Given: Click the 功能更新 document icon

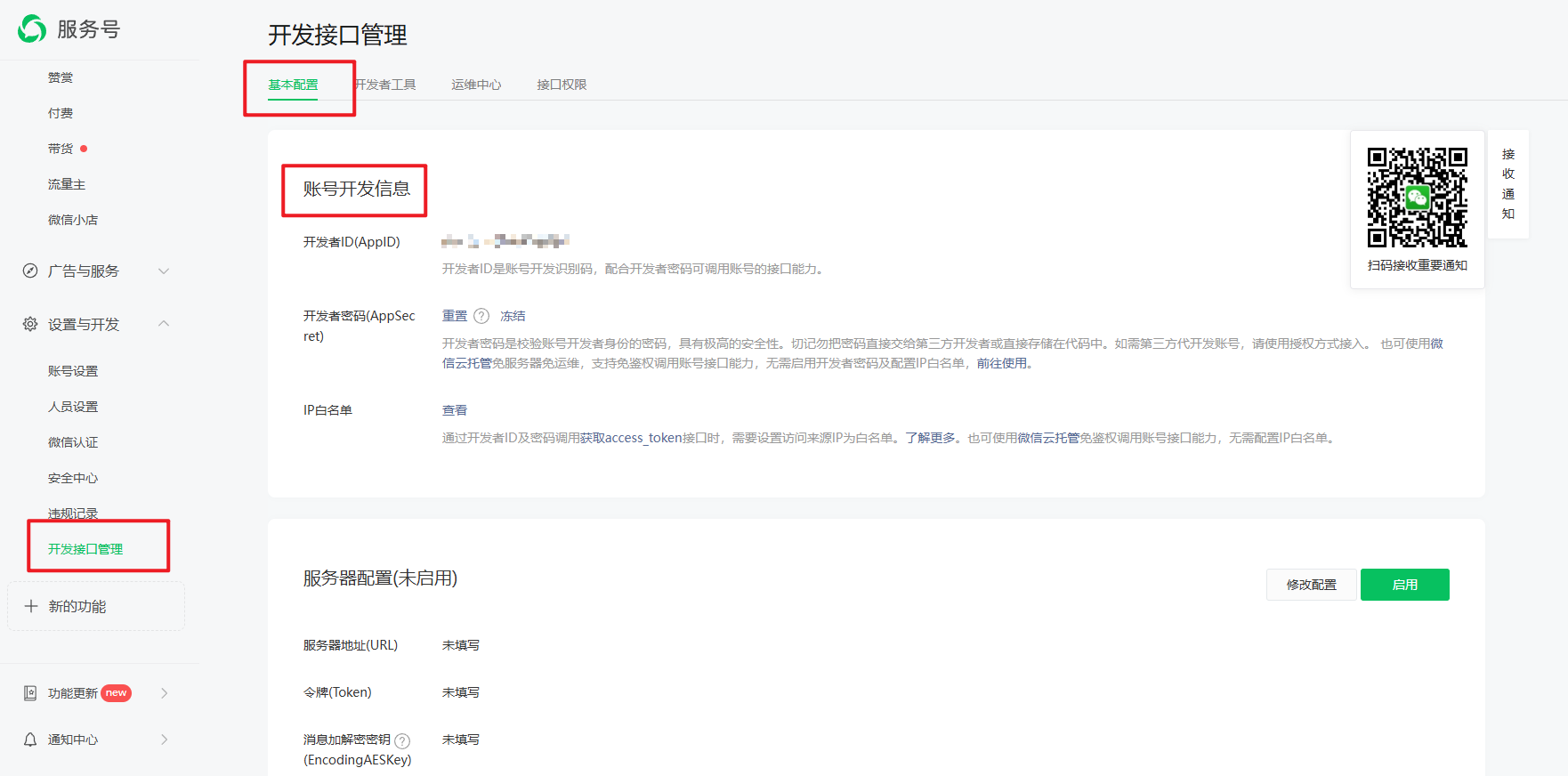Looking at the screenshot, I should pyautogui.click(x=30, y=693).
